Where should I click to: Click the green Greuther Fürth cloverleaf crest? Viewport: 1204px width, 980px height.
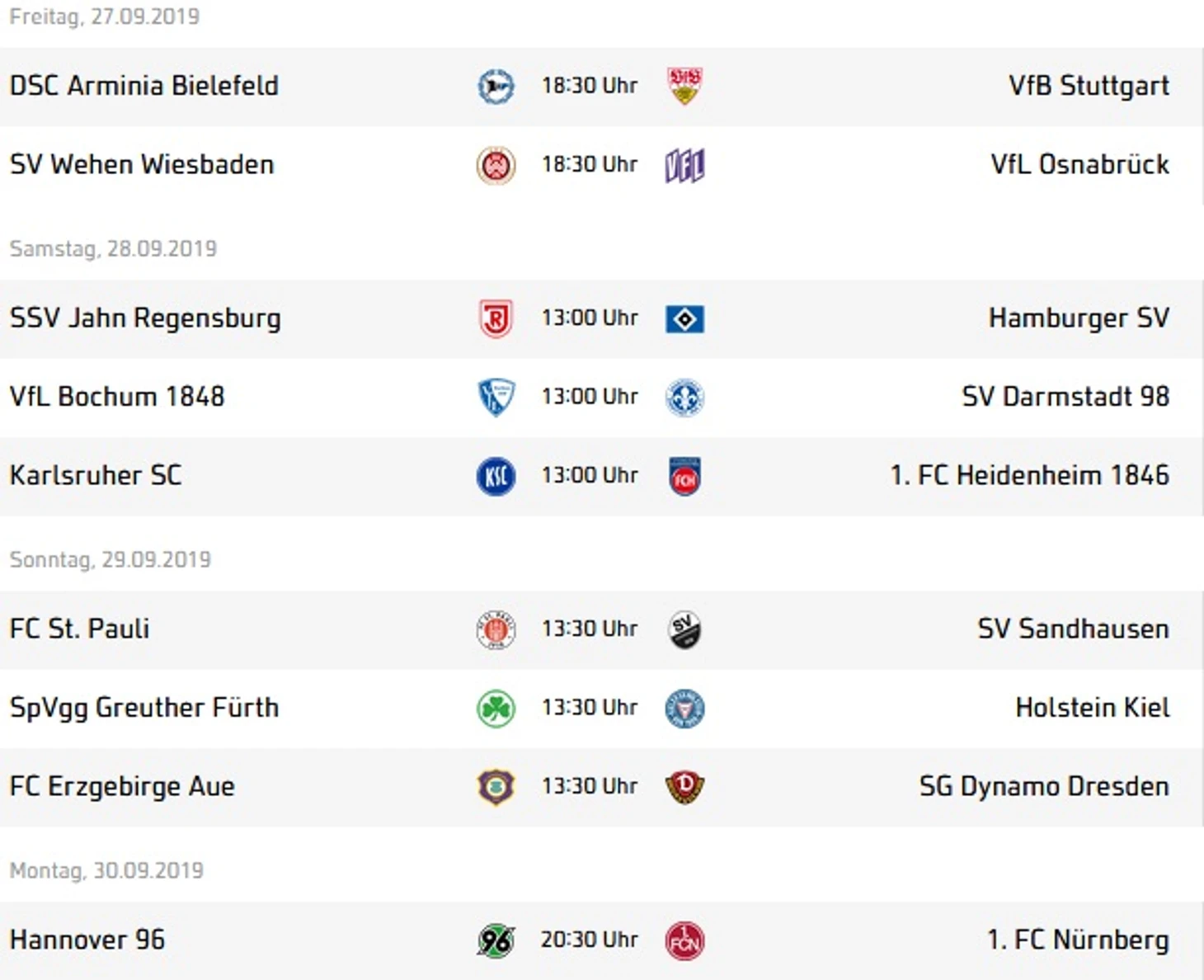click(x=496, y=709)
